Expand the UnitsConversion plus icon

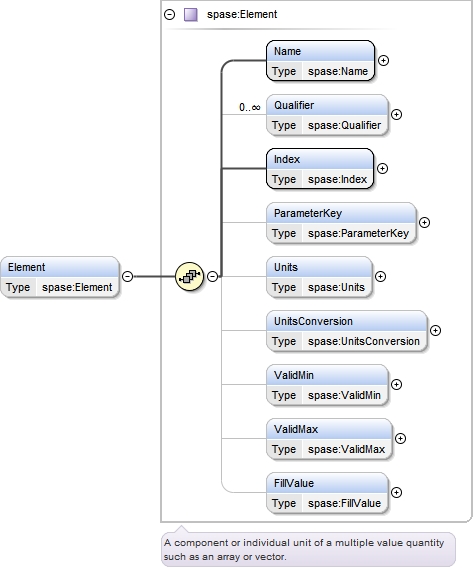click(x=435, y=330)
